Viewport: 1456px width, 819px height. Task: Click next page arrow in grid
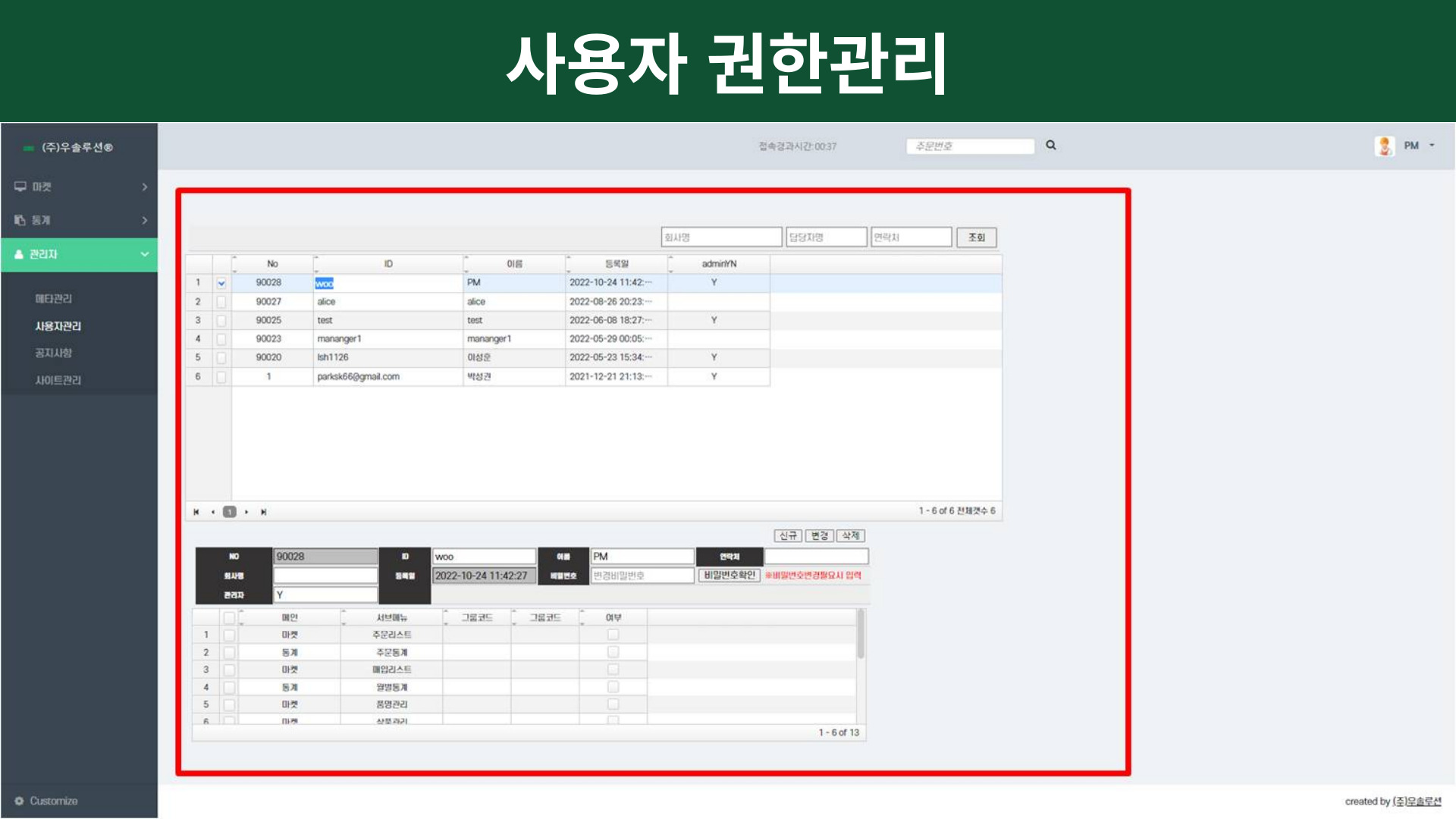246,512
